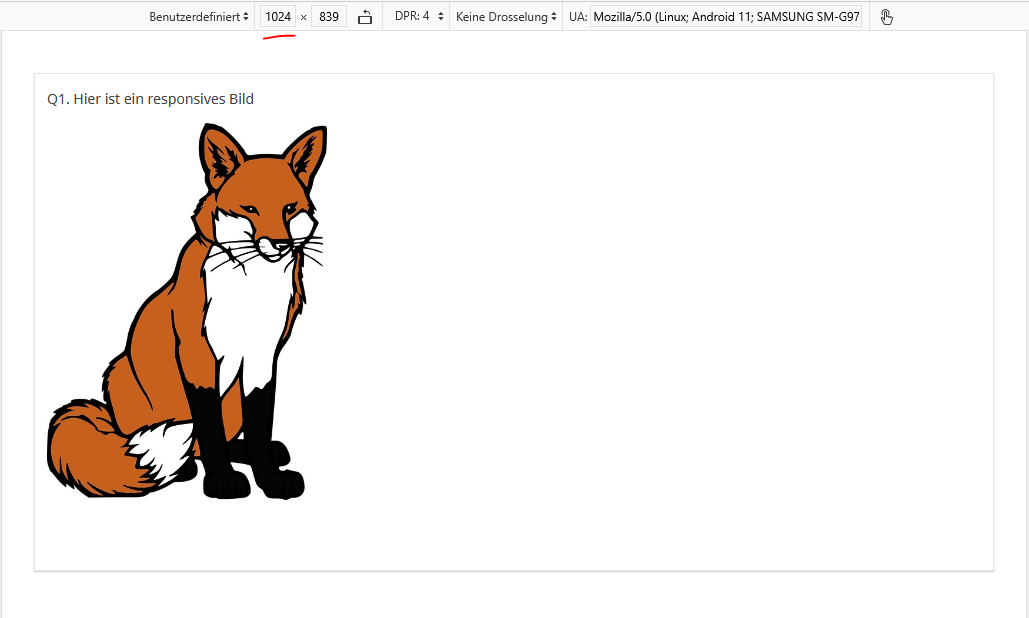Image resolution: width=1029 pixels, height=618 pixels.
Task: Click the white tip of the fox's tail
Action: click(163, 446)
